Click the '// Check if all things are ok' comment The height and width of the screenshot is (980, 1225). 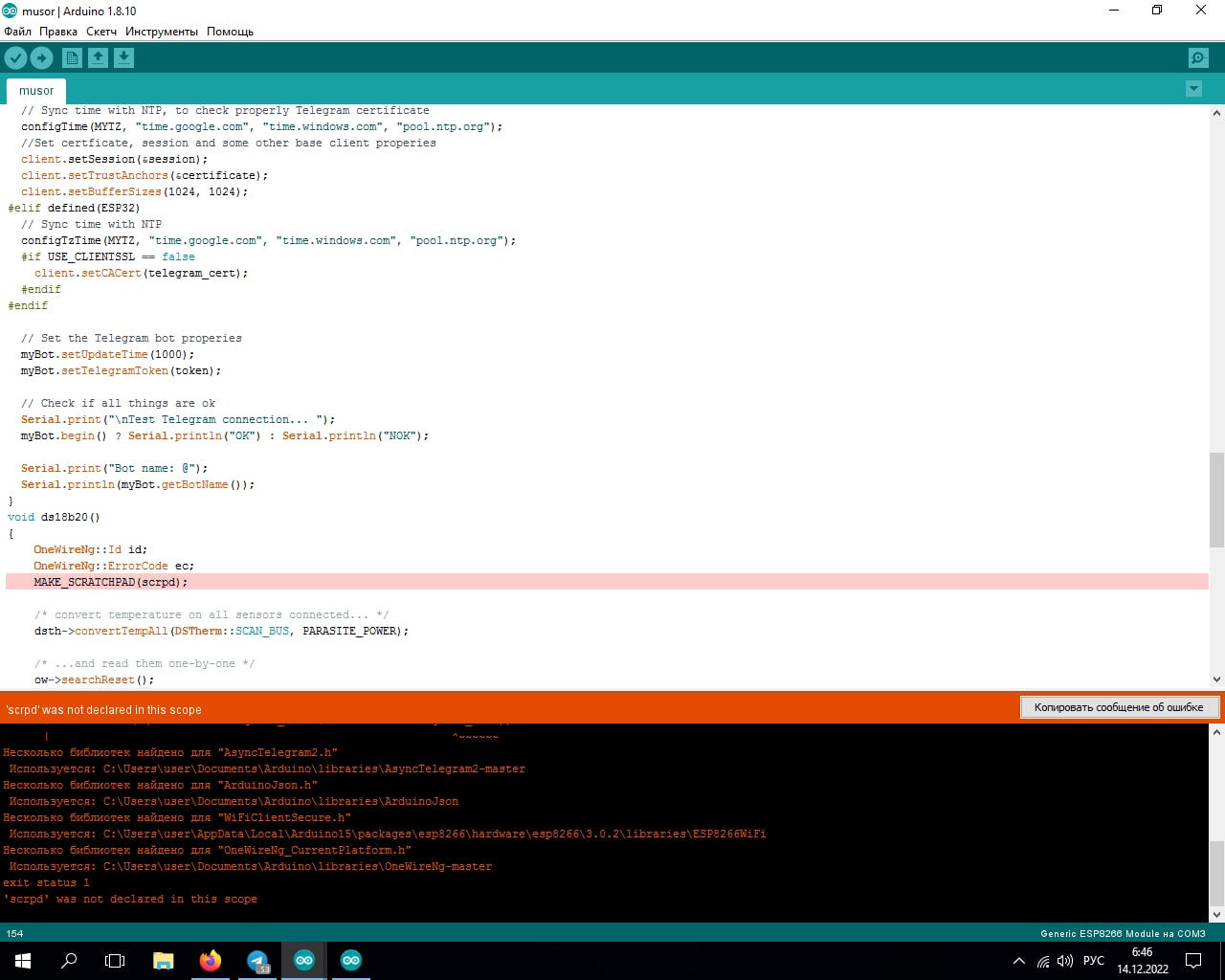(x=118, y=403)
